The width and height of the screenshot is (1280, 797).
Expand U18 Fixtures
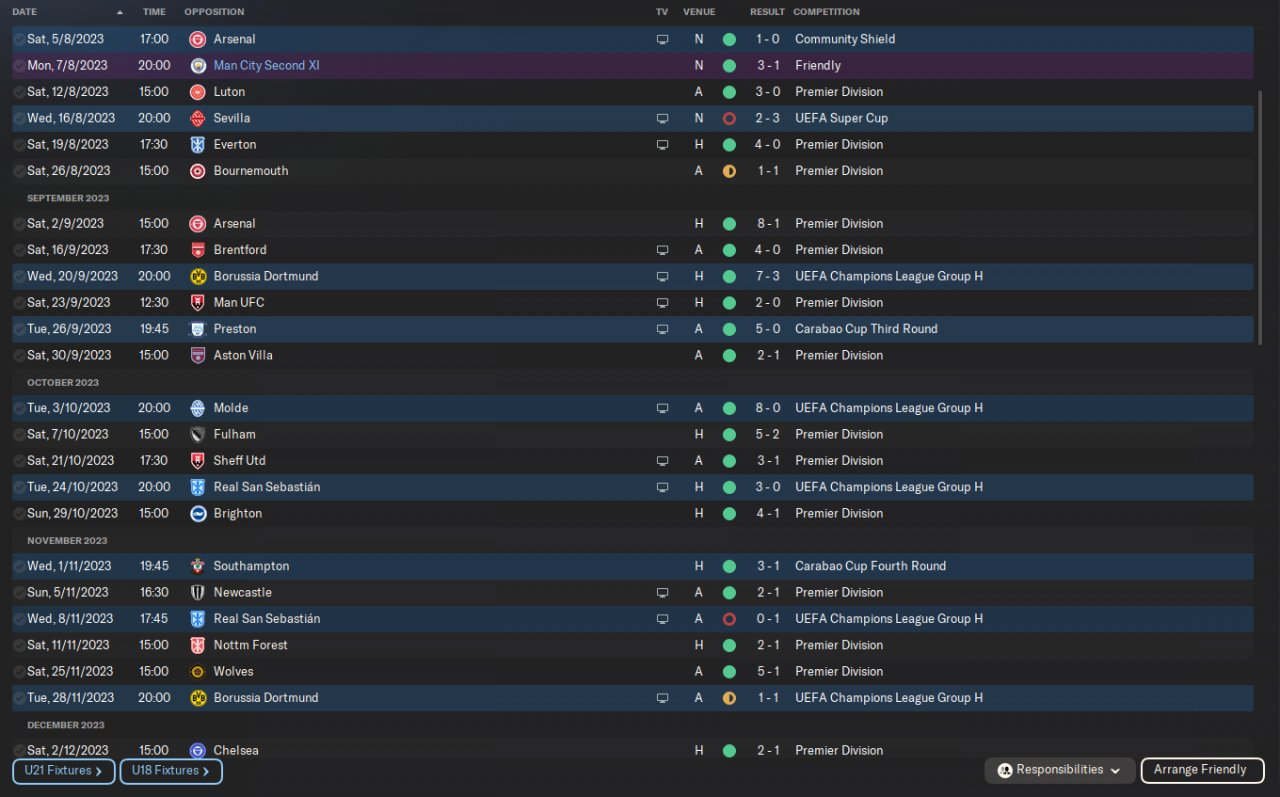coord(170,771)
